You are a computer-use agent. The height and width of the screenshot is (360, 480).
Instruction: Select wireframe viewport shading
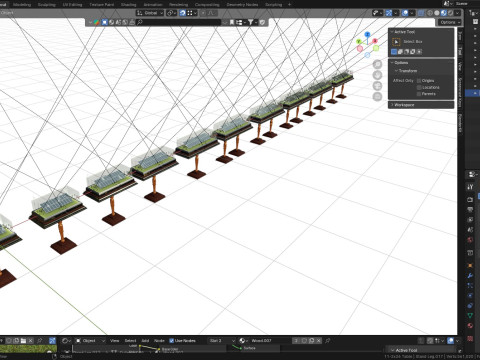point(430,13)
